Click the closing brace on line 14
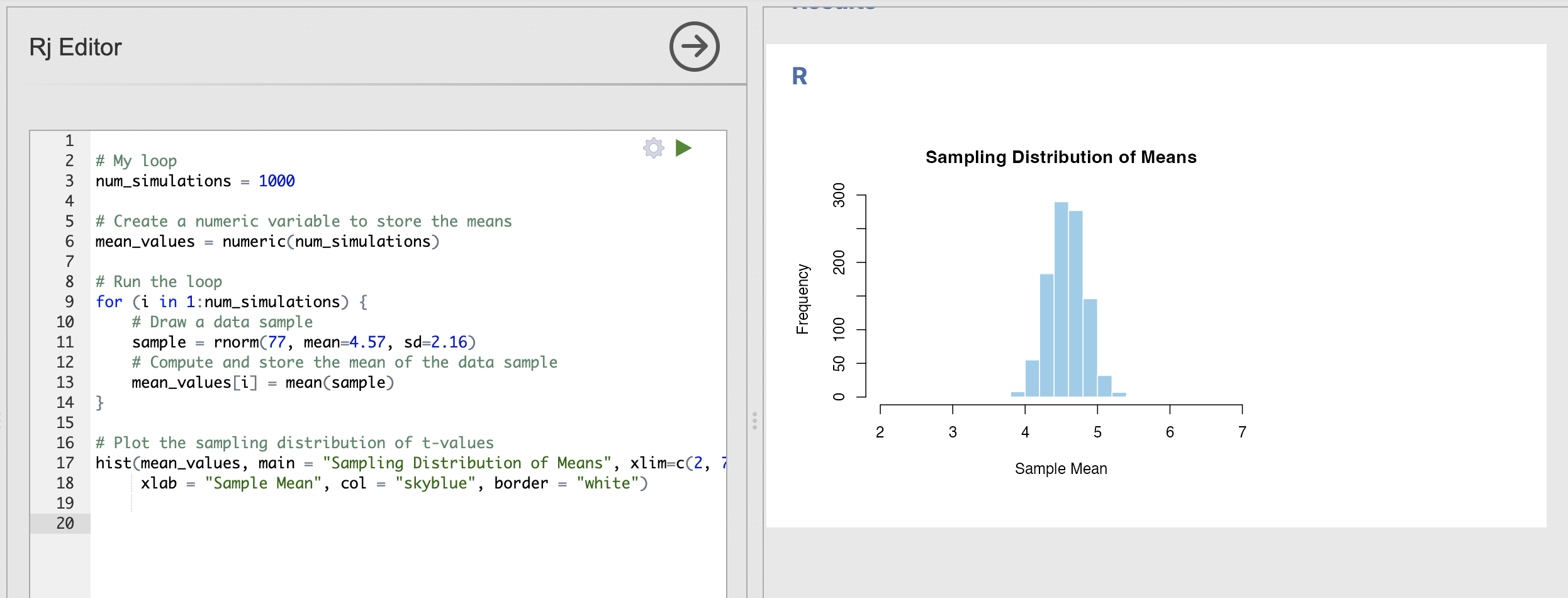This screenshot has height=598, width=1568. pos(99,402)
